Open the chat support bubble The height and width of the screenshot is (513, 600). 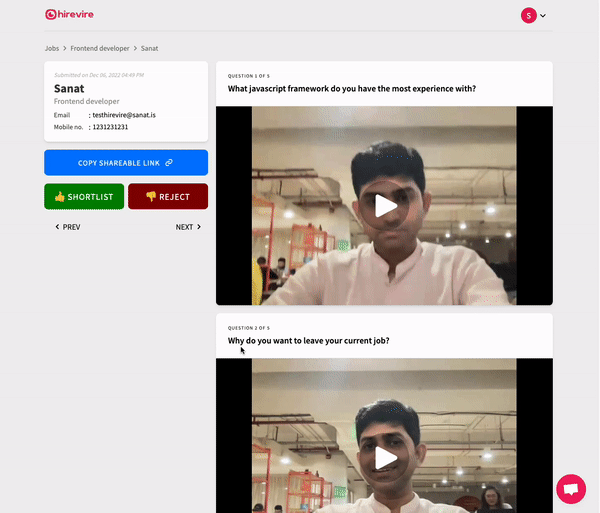coord(570,489)
